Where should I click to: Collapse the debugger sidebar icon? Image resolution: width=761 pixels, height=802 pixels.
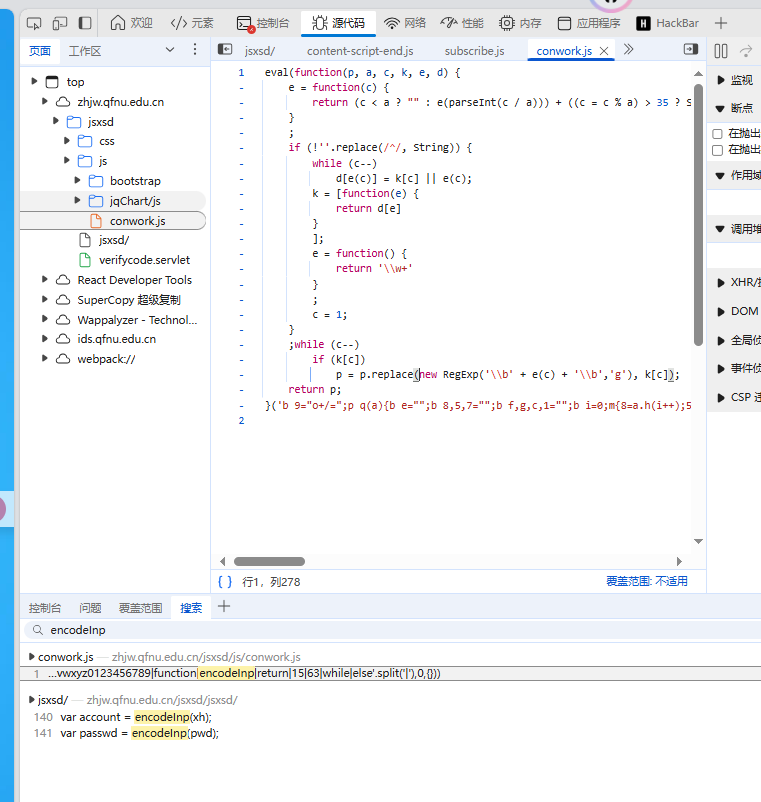coord(691,49)
